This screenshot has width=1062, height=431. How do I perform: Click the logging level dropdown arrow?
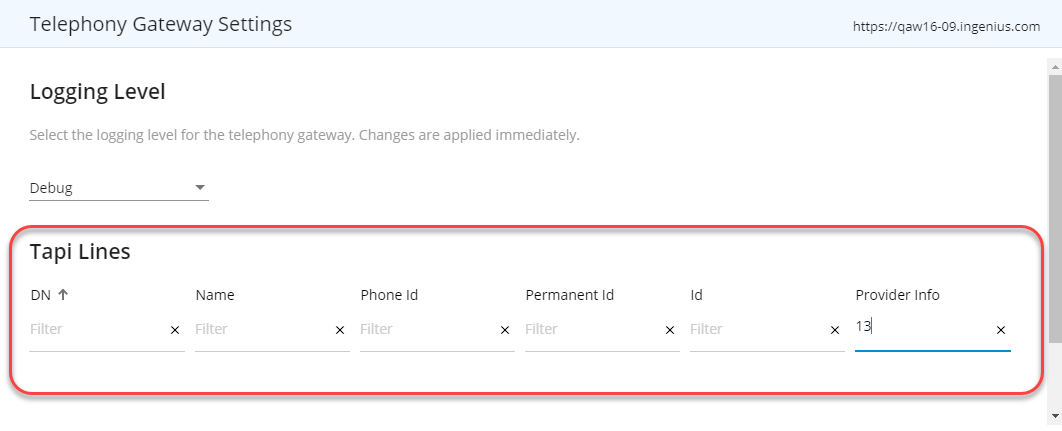click(x=200, y=188)
